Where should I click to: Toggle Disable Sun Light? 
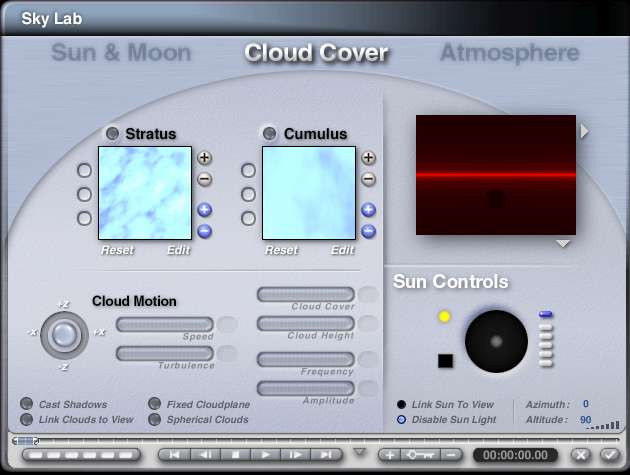coord(401,420)
